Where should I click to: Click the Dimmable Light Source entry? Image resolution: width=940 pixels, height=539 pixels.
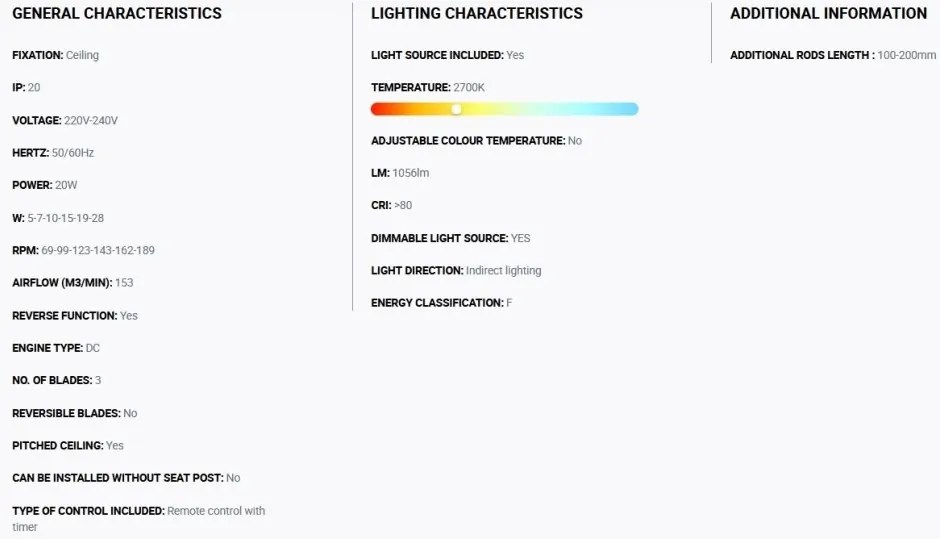point(451,239)
